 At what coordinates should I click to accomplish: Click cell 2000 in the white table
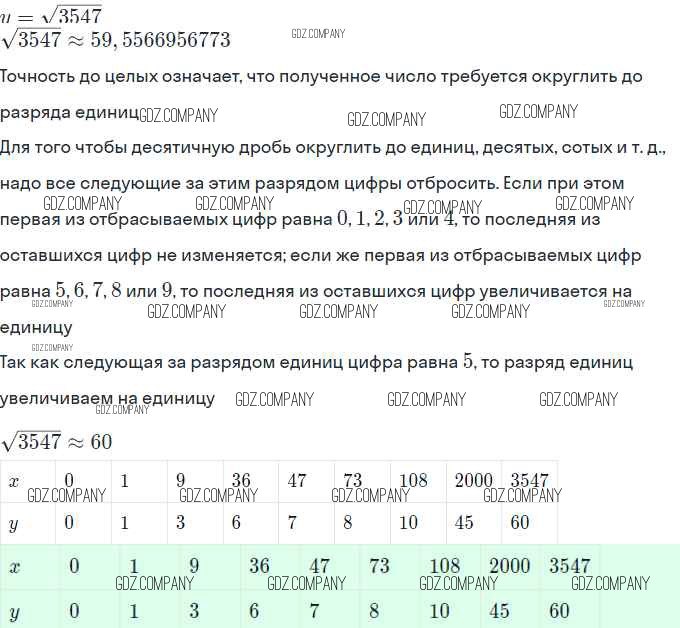pos(473,481)
